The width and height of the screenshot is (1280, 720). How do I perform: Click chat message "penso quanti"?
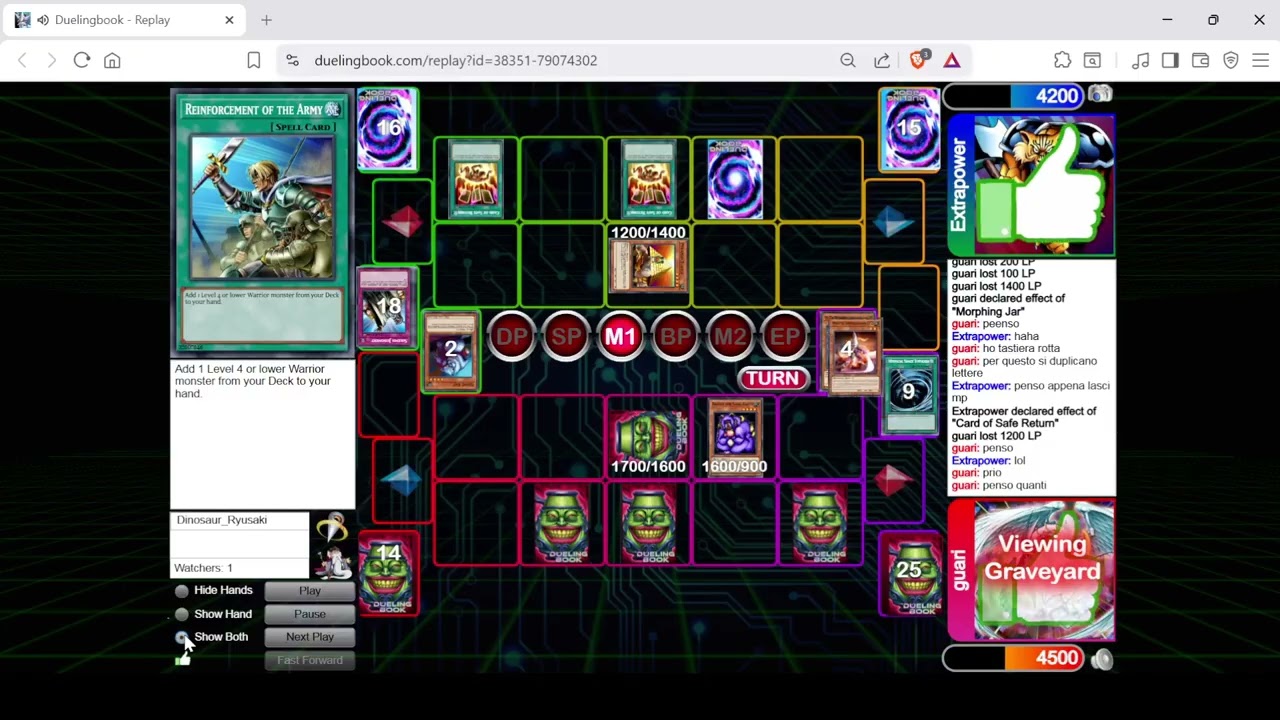tap(1014, 485)
